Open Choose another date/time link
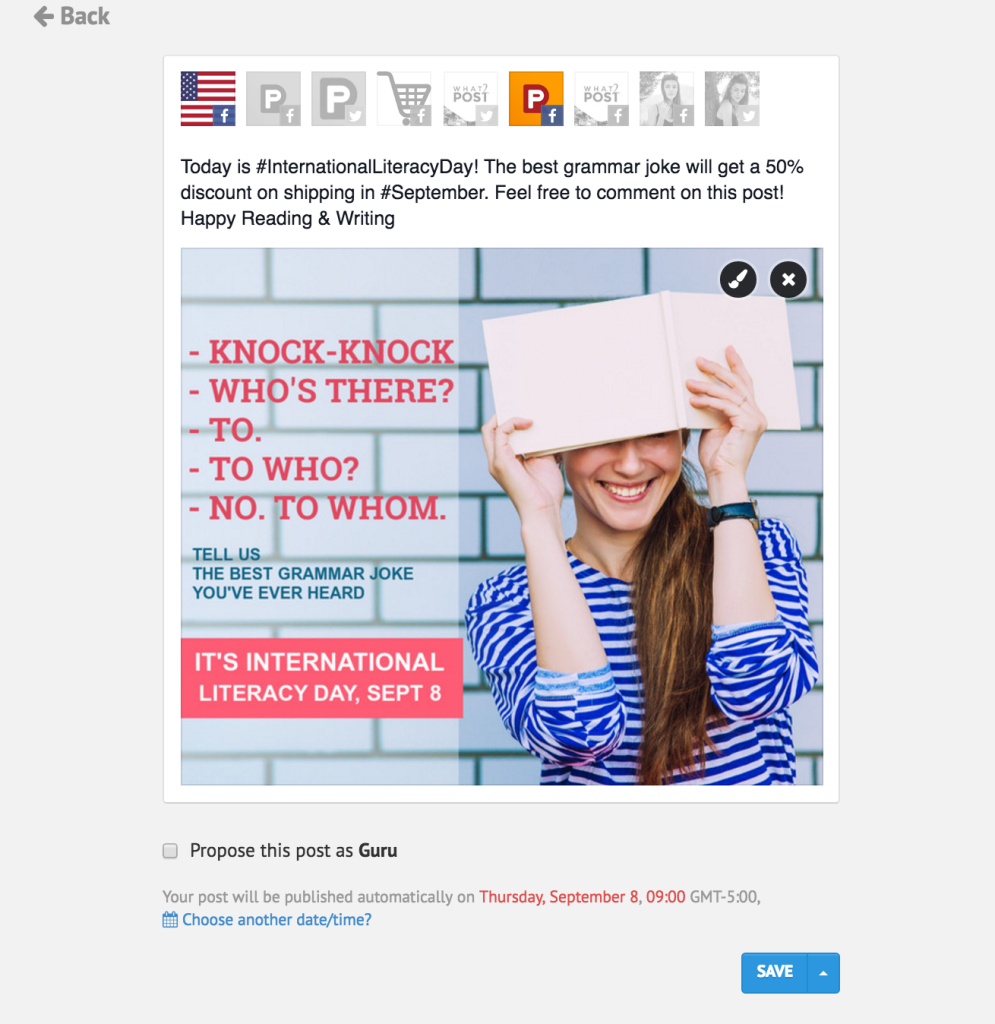 coord(277,920)
